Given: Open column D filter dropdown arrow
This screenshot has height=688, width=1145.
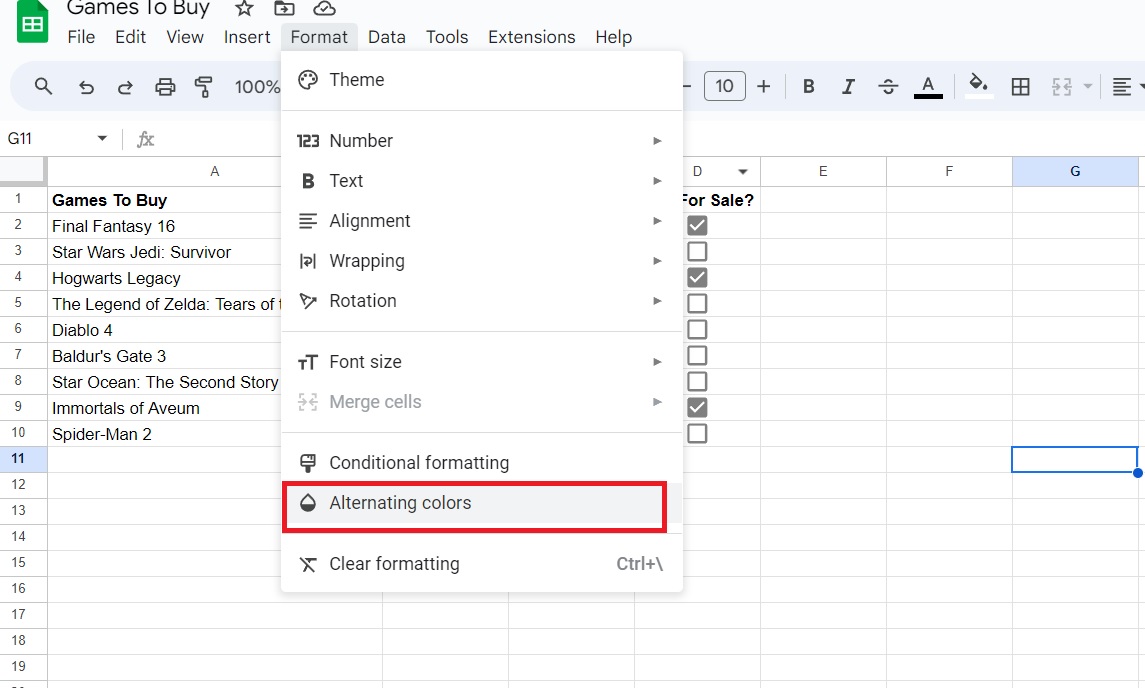Looking at the screenshot, I should [743, 172].
